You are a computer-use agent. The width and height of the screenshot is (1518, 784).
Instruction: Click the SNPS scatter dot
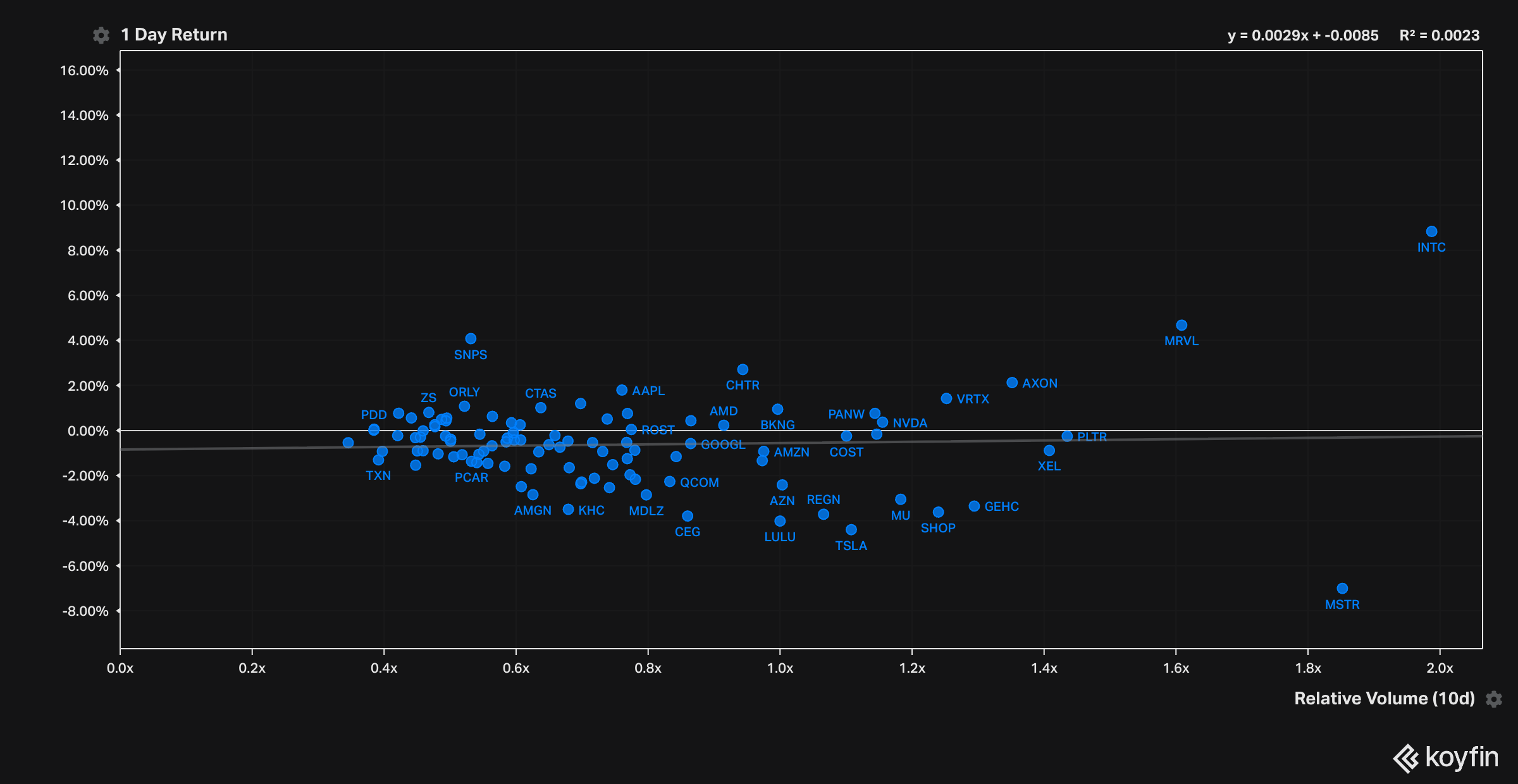point(471,338)
